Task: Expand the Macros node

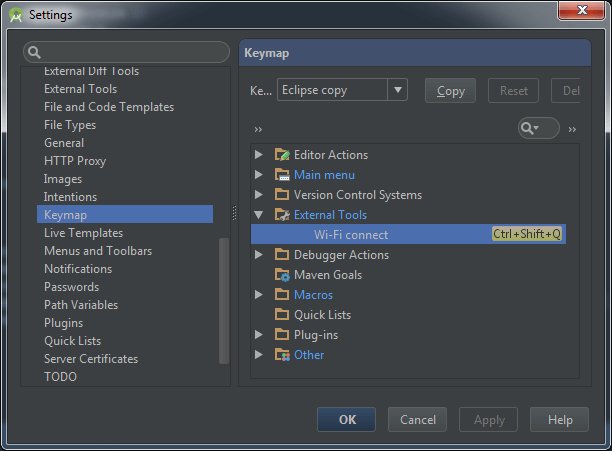Action: click(258, 294)
